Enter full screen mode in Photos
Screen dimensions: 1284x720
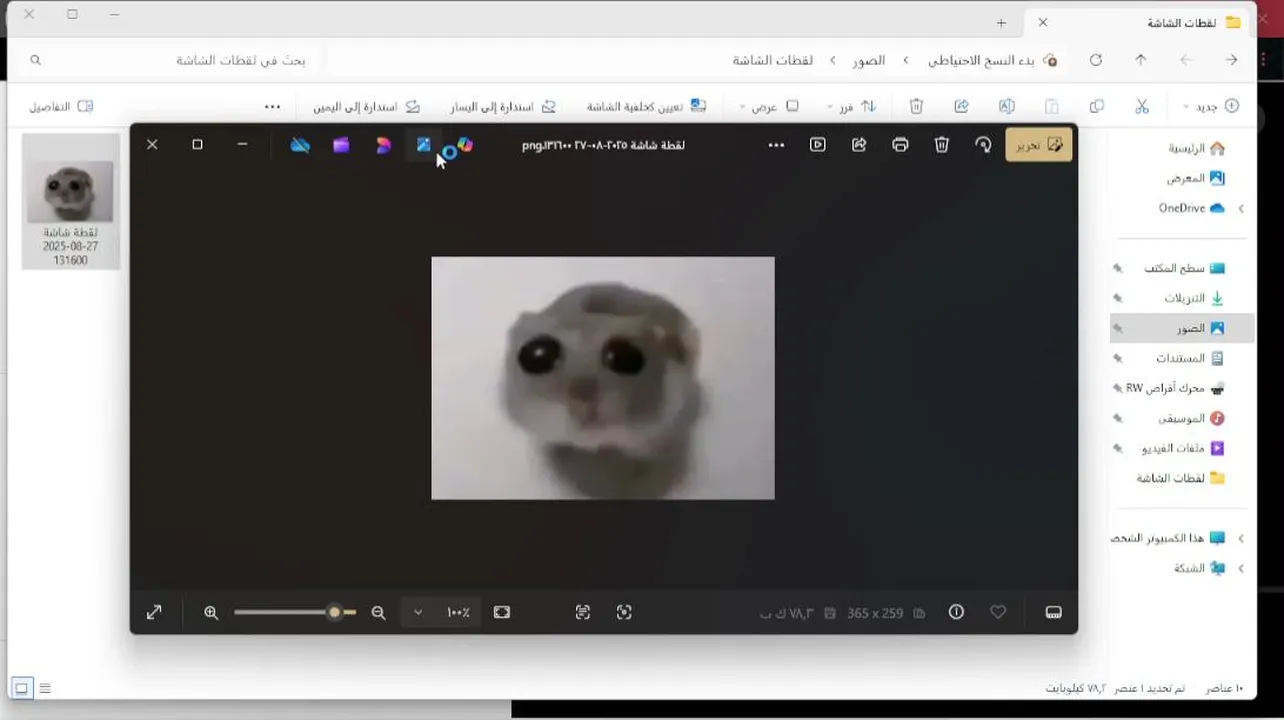[x=154, y=612]
